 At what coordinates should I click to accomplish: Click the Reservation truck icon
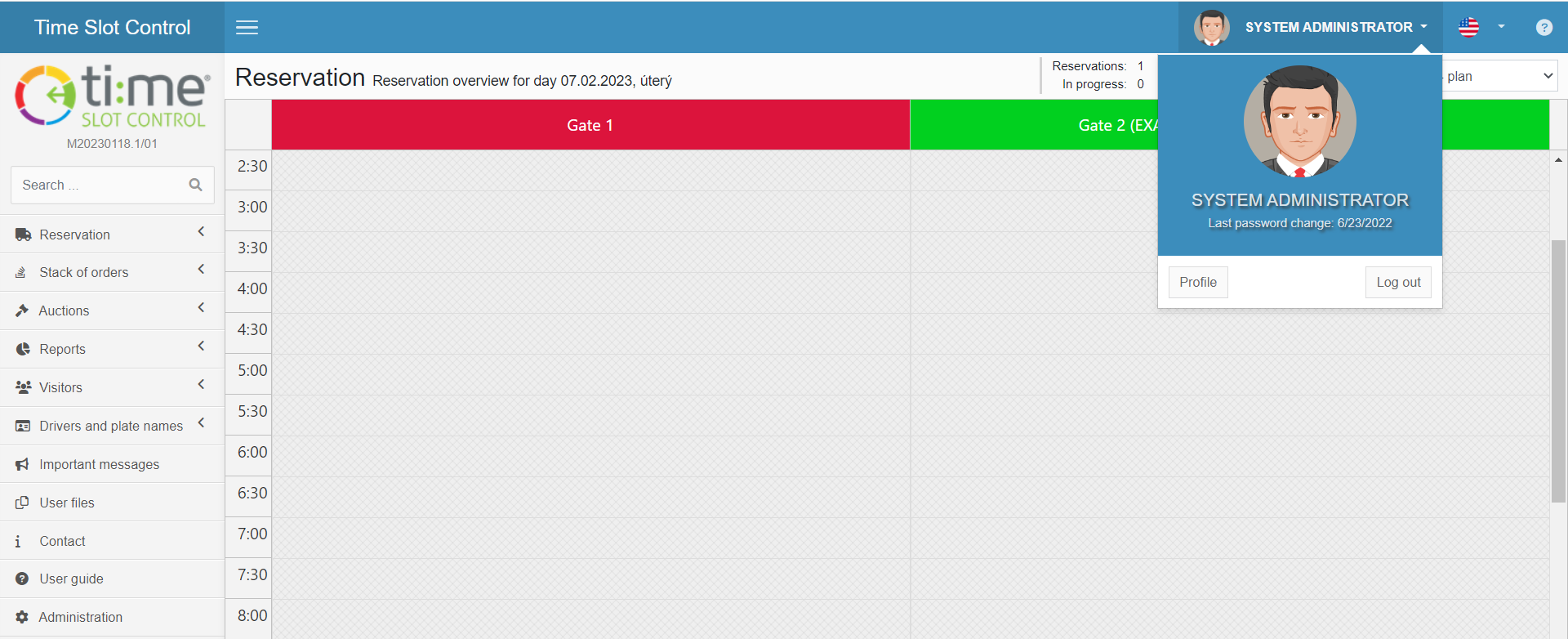pos(23,235)
